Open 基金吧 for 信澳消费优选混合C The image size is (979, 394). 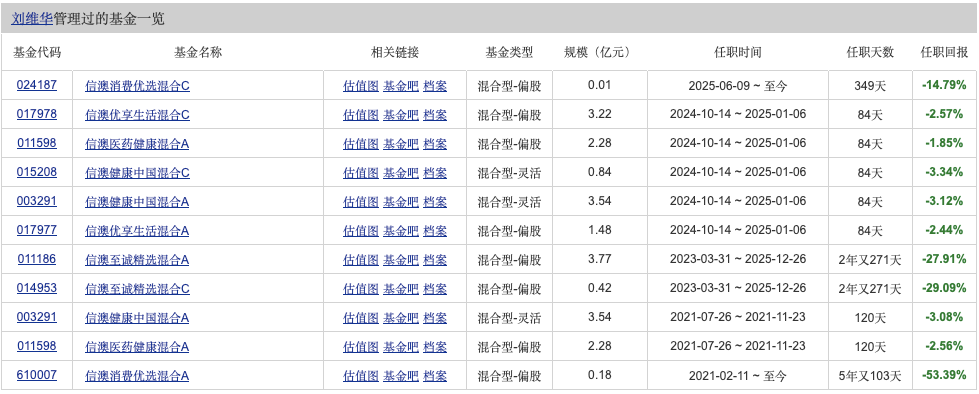(x=401, y=86)
